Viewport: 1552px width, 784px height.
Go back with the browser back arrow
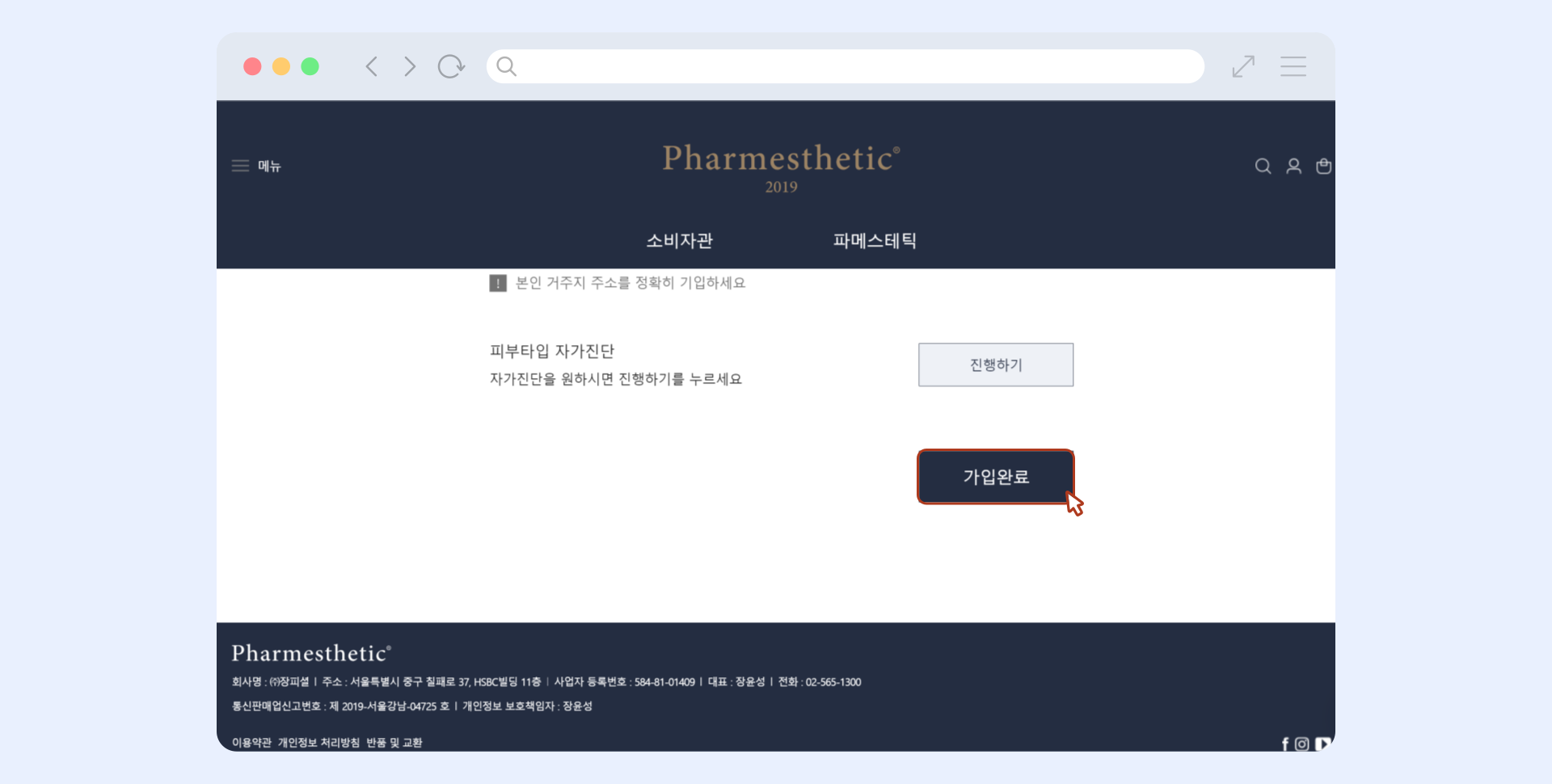(x=372, y=66)
